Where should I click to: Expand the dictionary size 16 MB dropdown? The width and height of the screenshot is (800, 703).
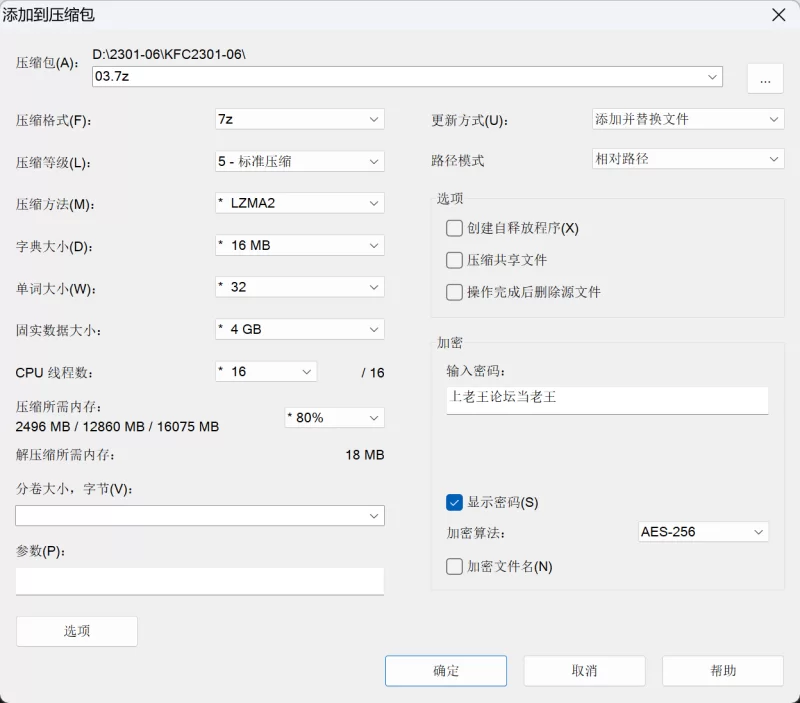pos(299,245)
